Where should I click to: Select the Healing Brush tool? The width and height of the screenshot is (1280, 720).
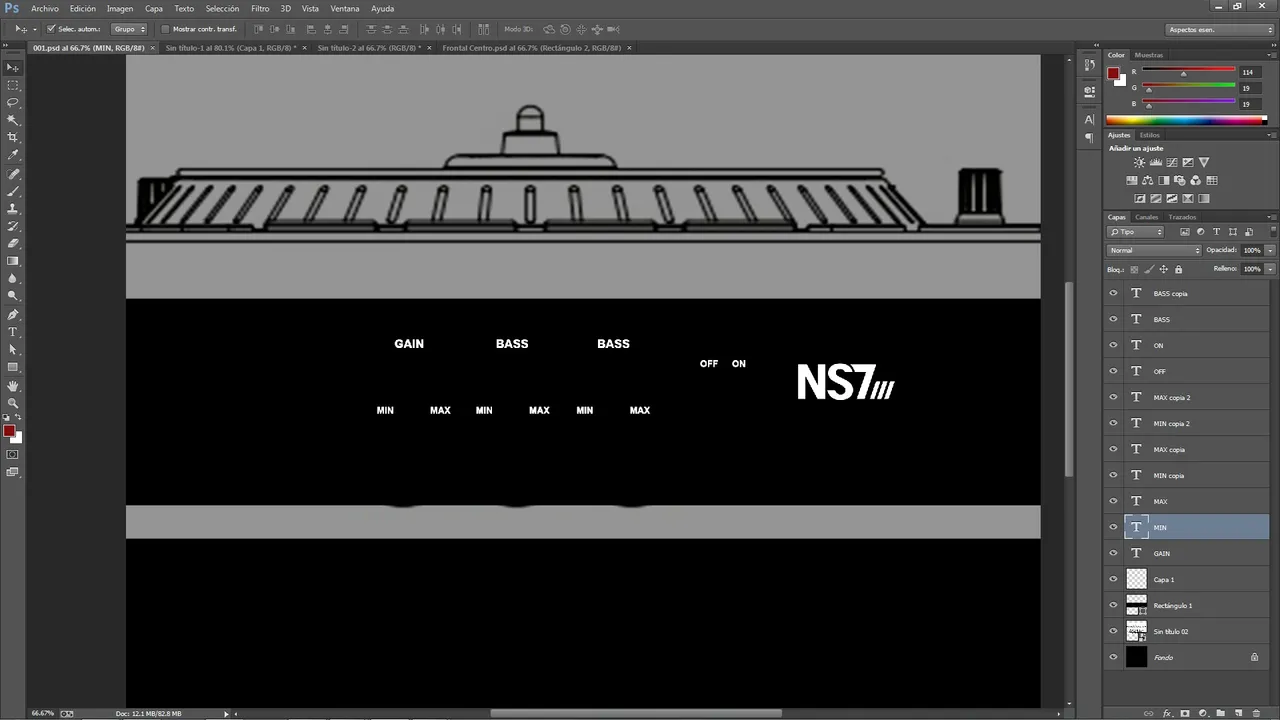[x=13, y=173]
